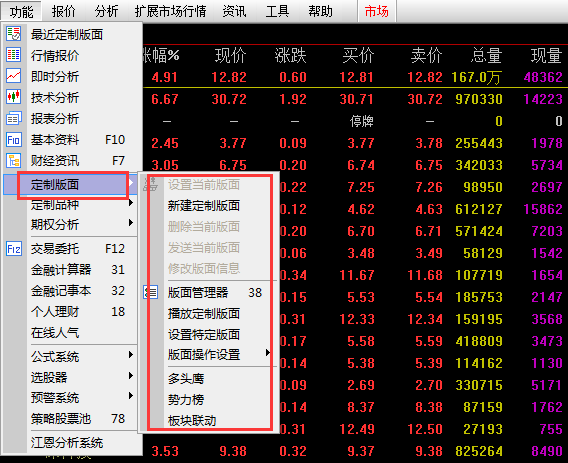Click the 财经资讯 icon
568x463 pixels.
[13, 160]
